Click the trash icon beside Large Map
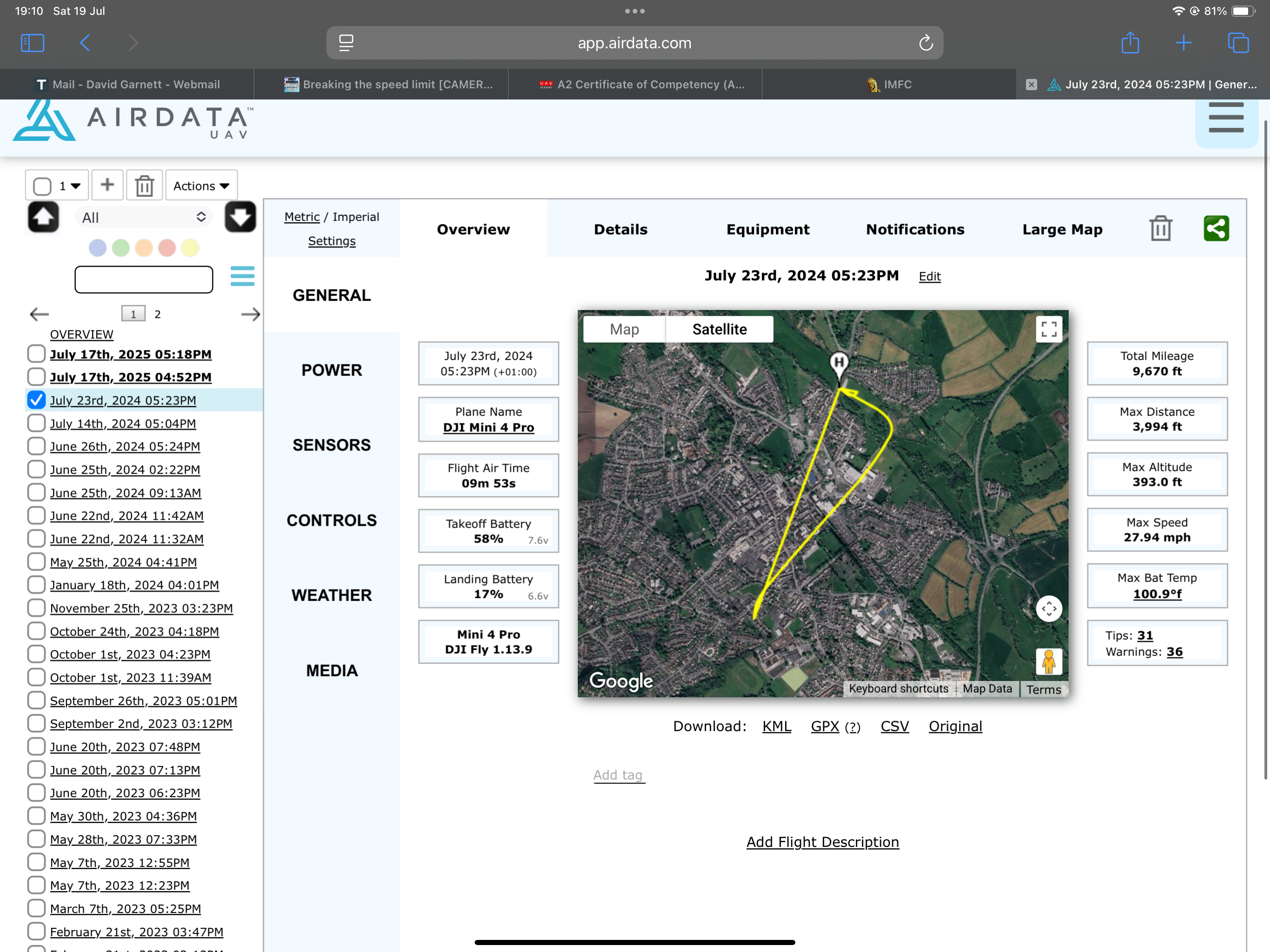Viewport: 1270px width, 952px height. point(1160,229)
